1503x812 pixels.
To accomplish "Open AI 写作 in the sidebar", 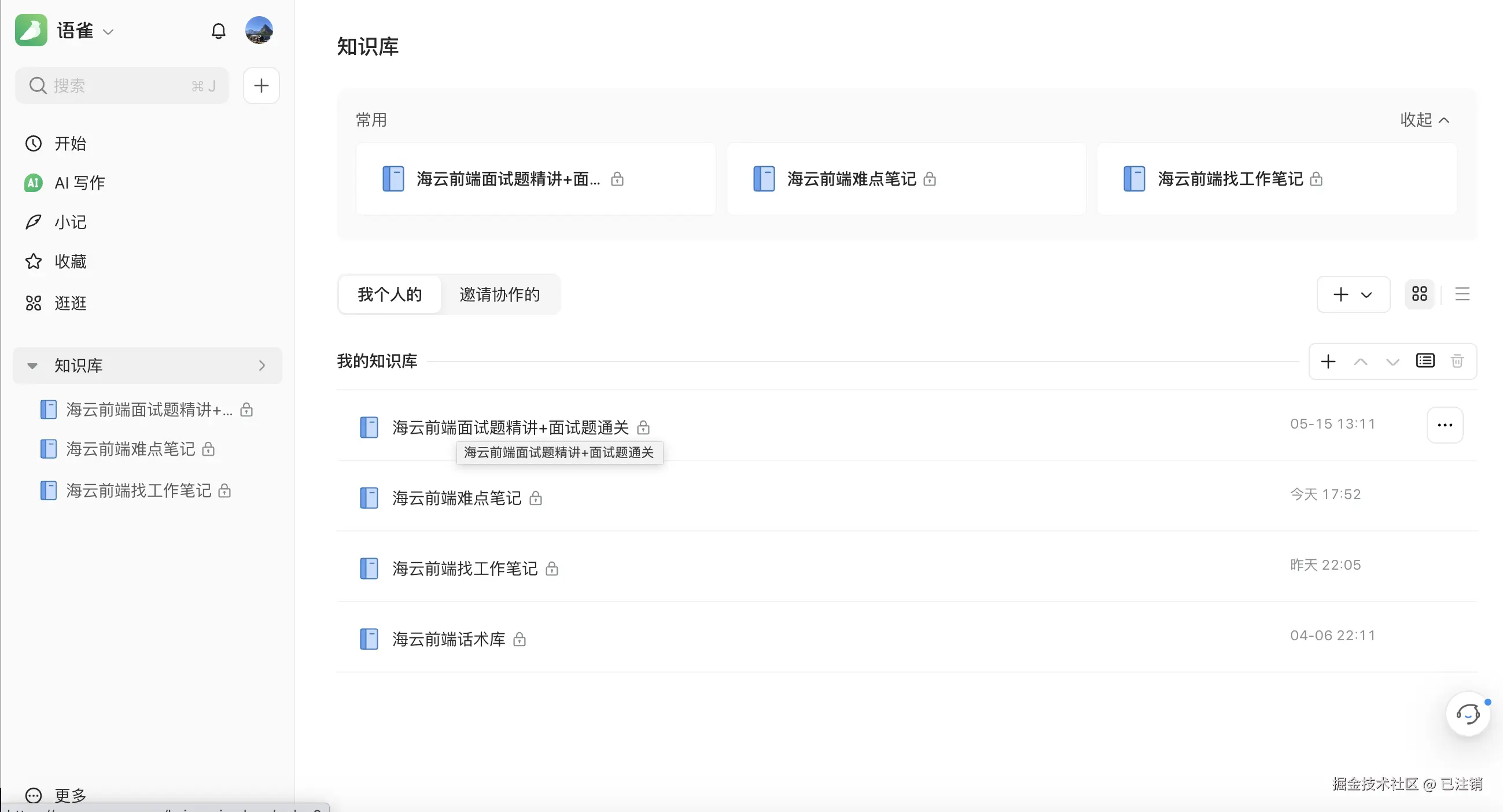I will [79, 183].
